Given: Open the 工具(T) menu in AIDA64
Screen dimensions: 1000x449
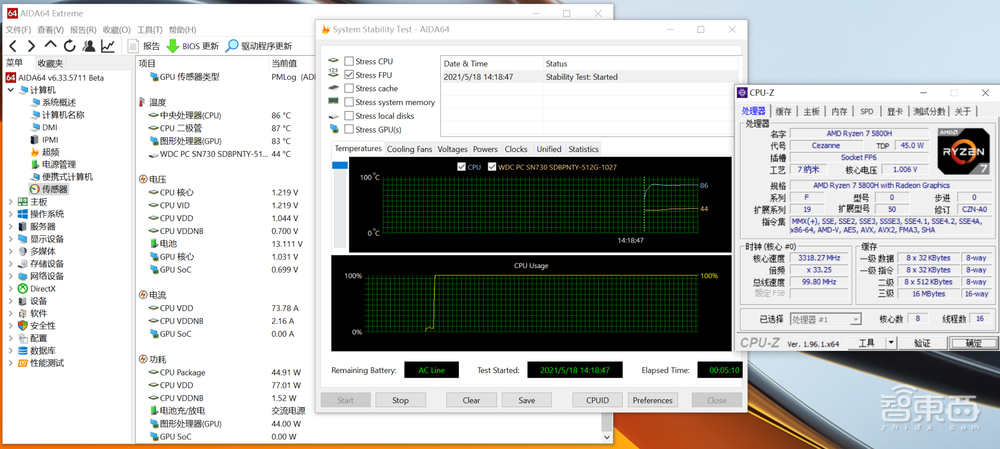Looking at the screenshot, I should point(150,29).
